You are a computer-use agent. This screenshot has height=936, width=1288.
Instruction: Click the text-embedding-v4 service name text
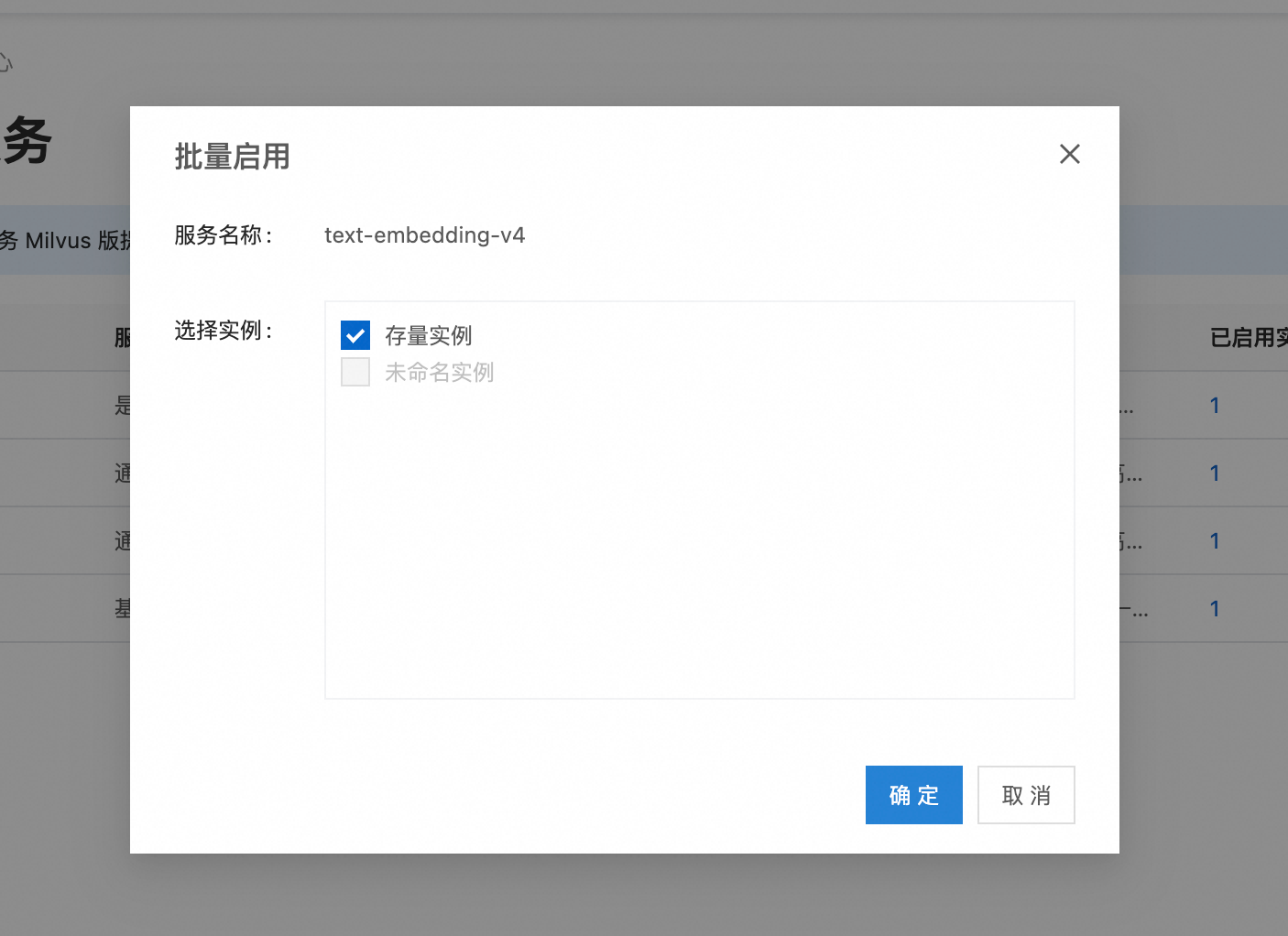click(424, 235)
